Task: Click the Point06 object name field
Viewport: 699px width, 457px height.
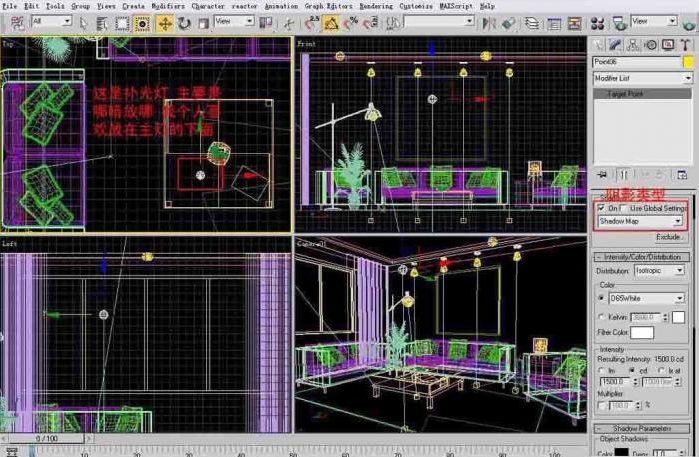Action: click(x=637, y=62)
